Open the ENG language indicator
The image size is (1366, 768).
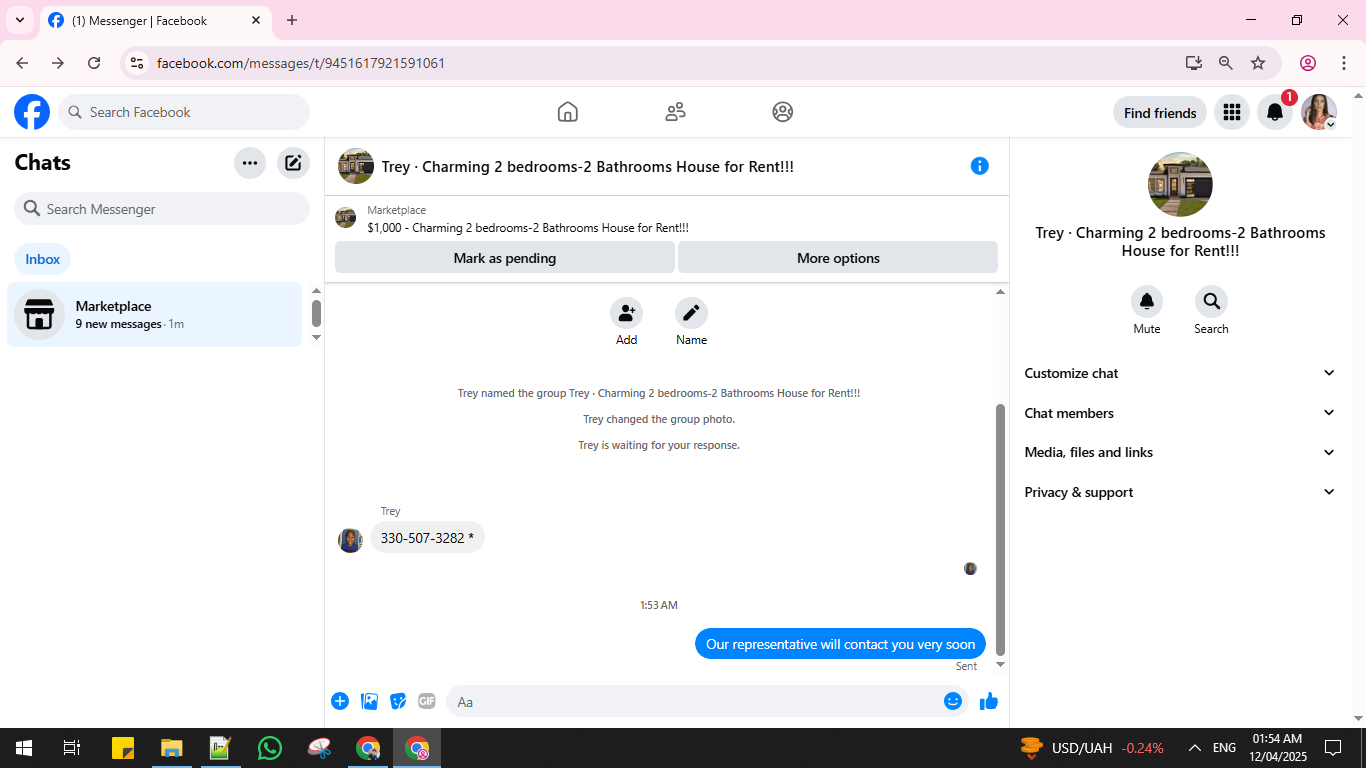point(1224,748)
